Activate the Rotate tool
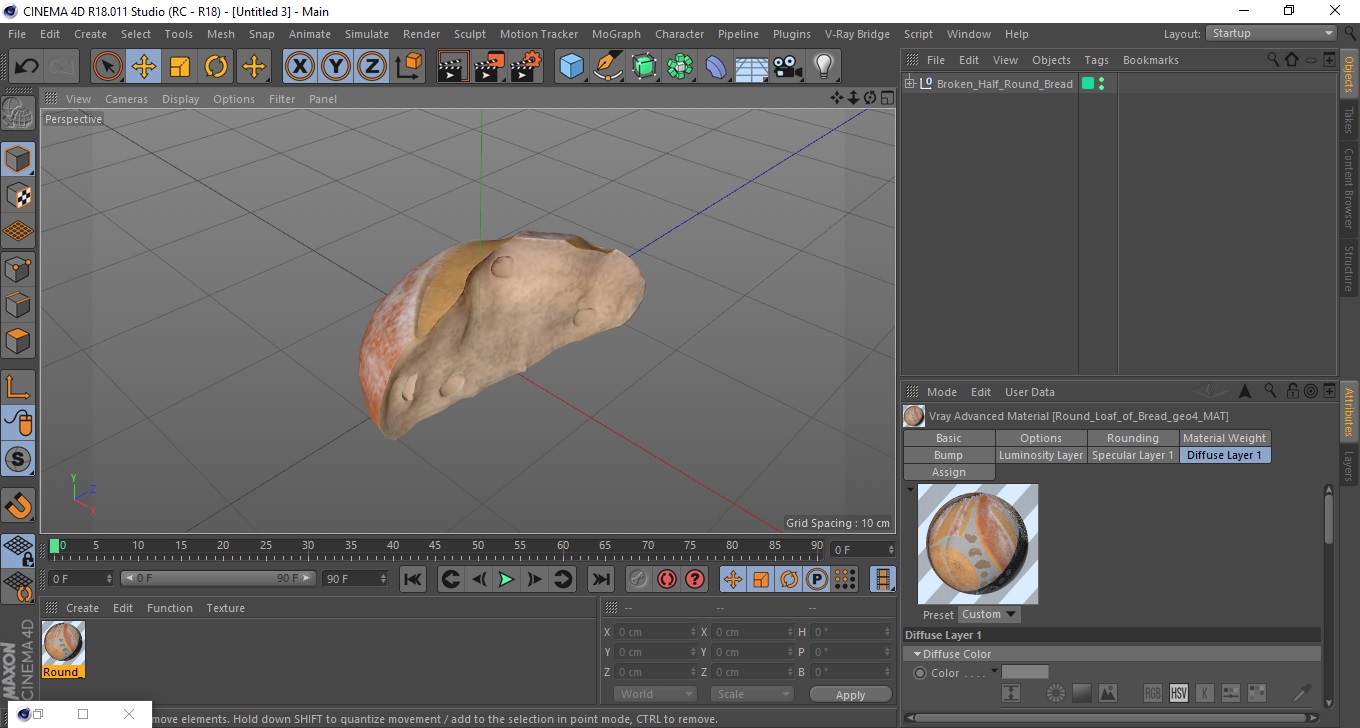Screen dimensions: 1360x728 pos(216,67)
